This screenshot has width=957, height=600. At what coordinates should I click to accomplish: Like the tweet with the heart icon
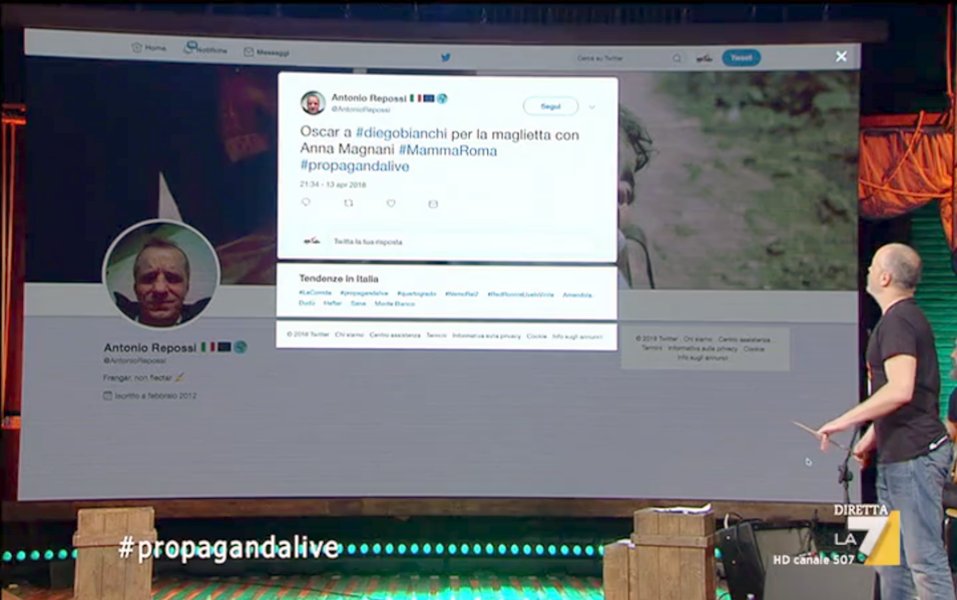point(391,203)
